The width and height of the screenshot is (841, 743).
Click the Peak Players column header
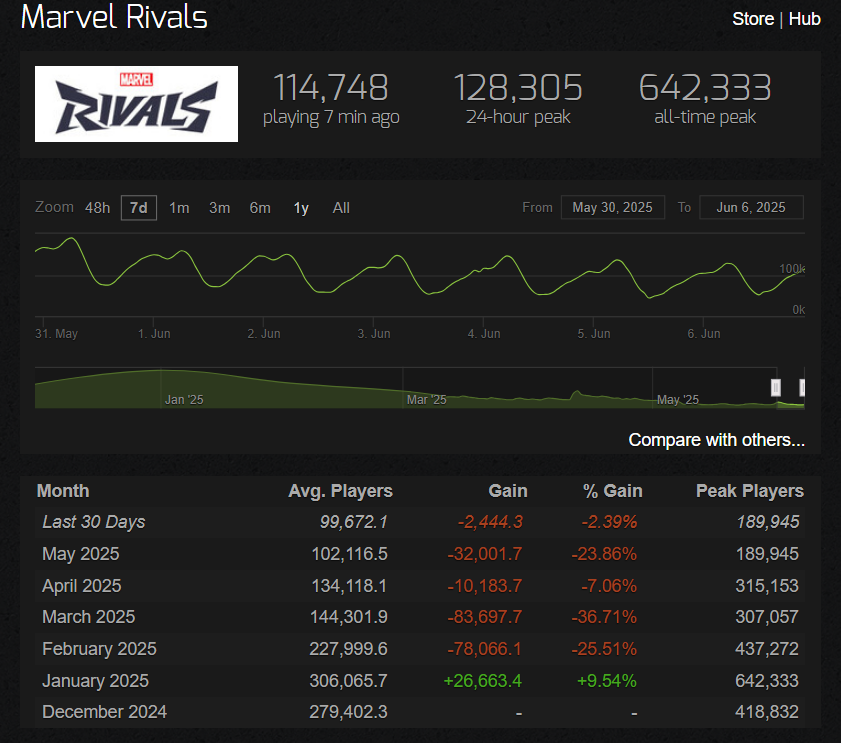click(750, 491)
